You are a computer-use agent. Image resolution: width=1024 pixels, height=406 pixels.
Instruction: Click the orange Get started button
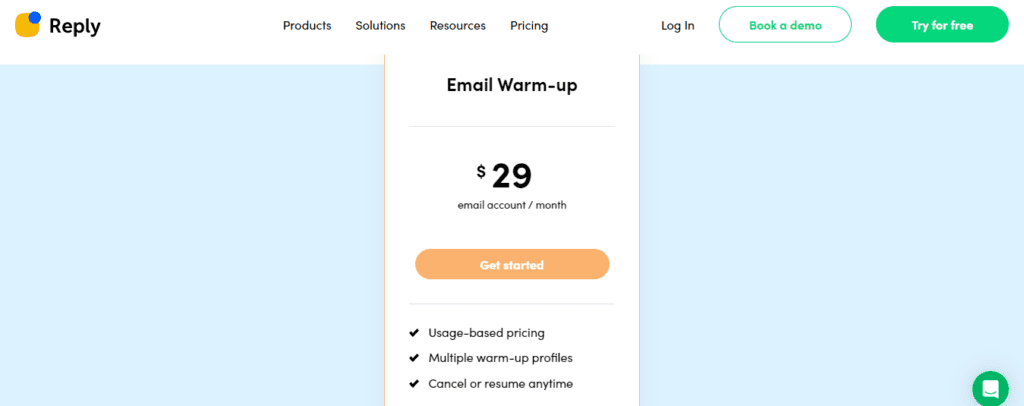point(512,264)
